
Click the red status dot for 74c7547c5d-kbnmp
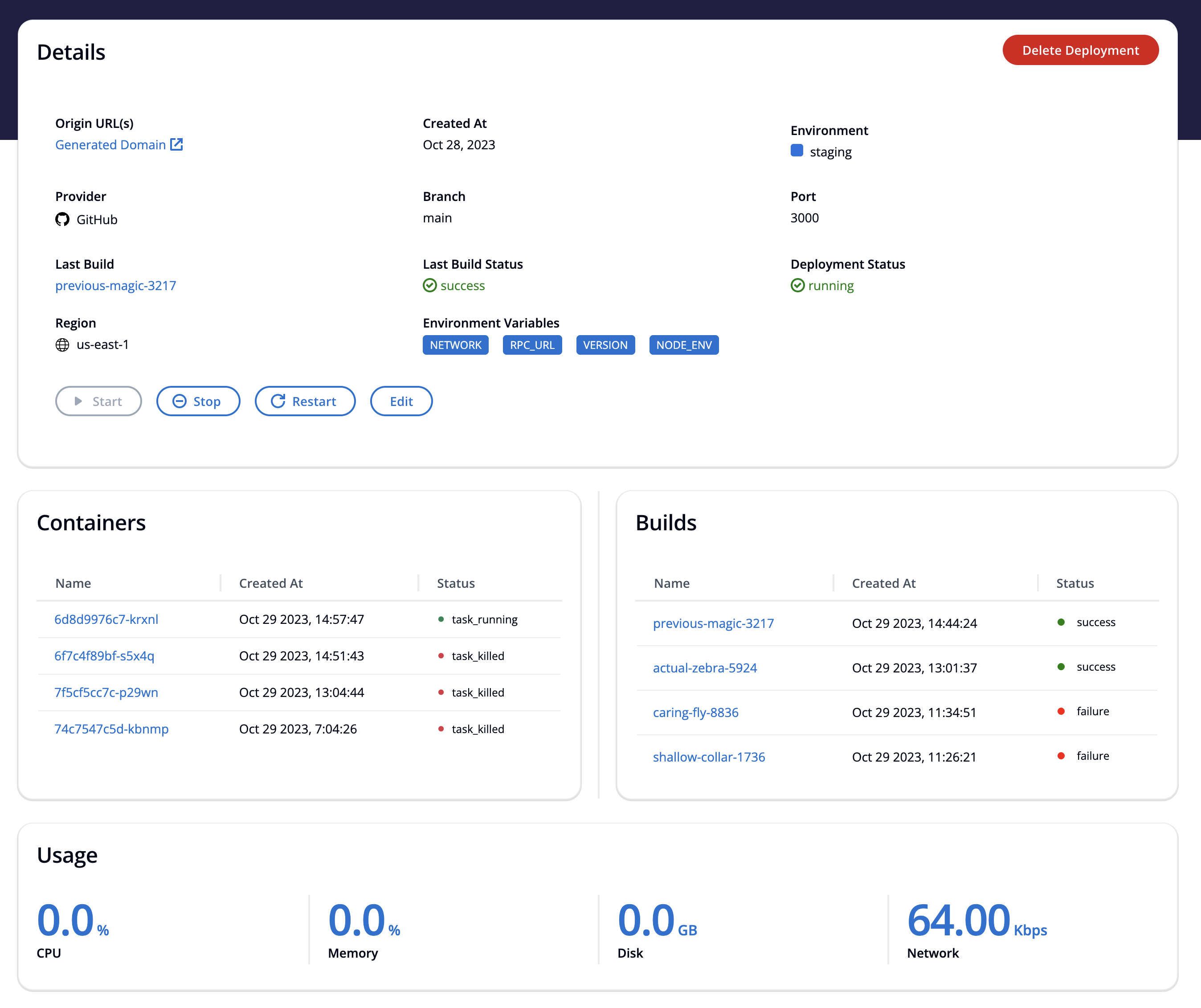(441, 729)
